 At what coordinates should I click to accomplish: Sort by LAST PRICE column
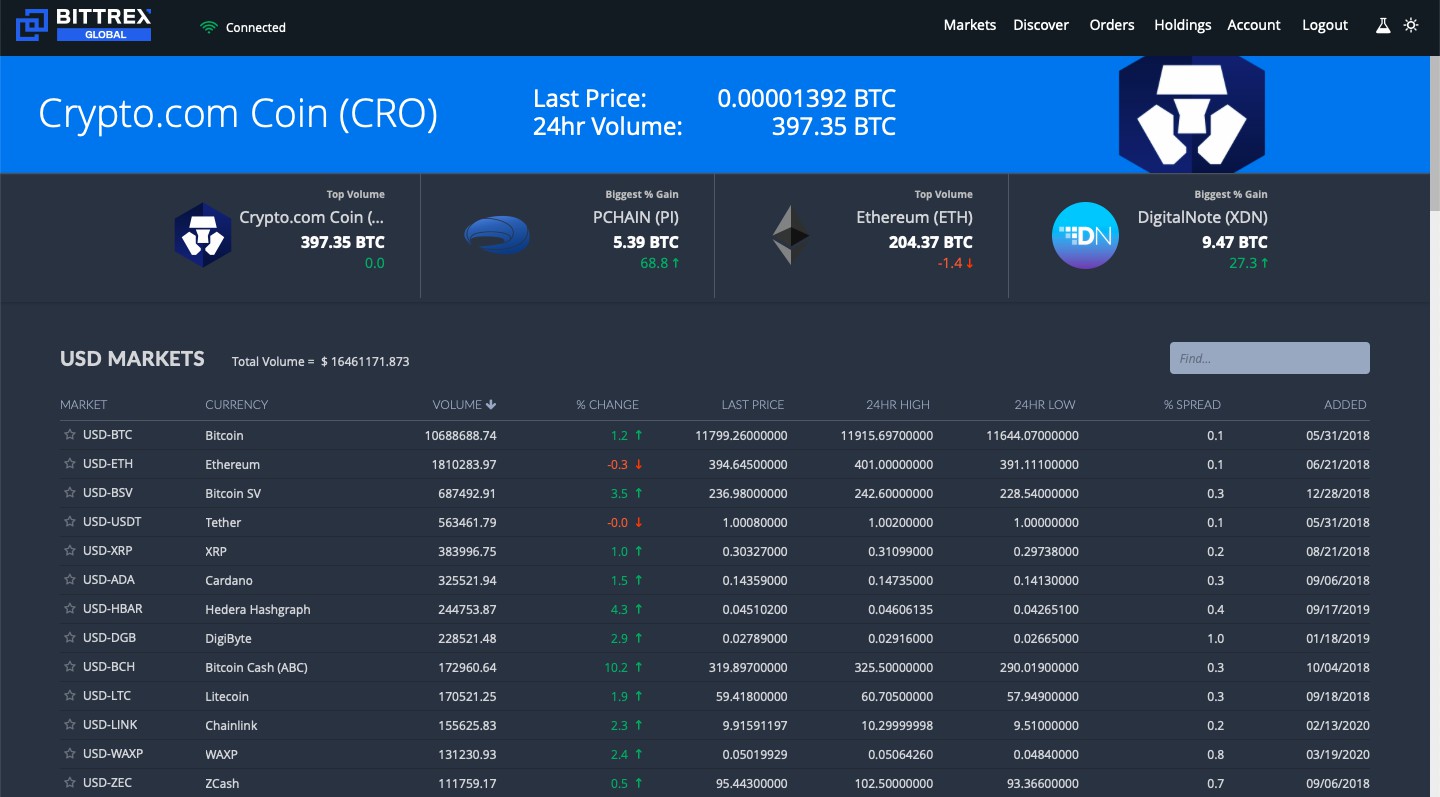tap(753, 405)
